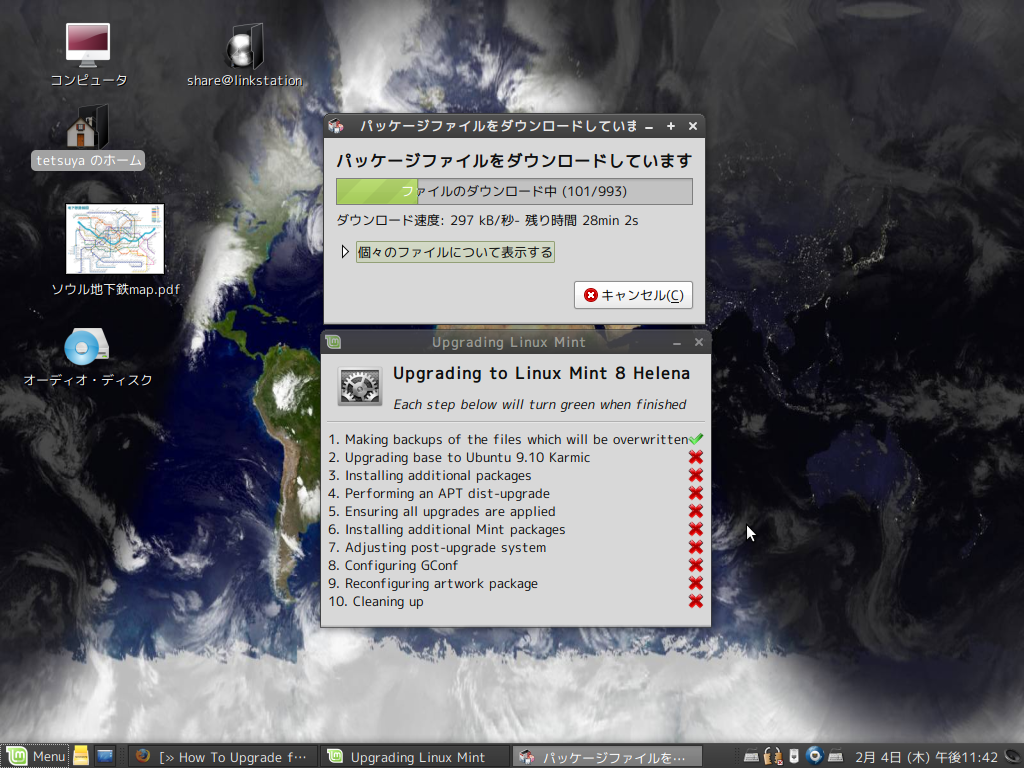
Task: Click the keyboard-shaped tray icon next to the clock
Action: click(x=836, y=757)
